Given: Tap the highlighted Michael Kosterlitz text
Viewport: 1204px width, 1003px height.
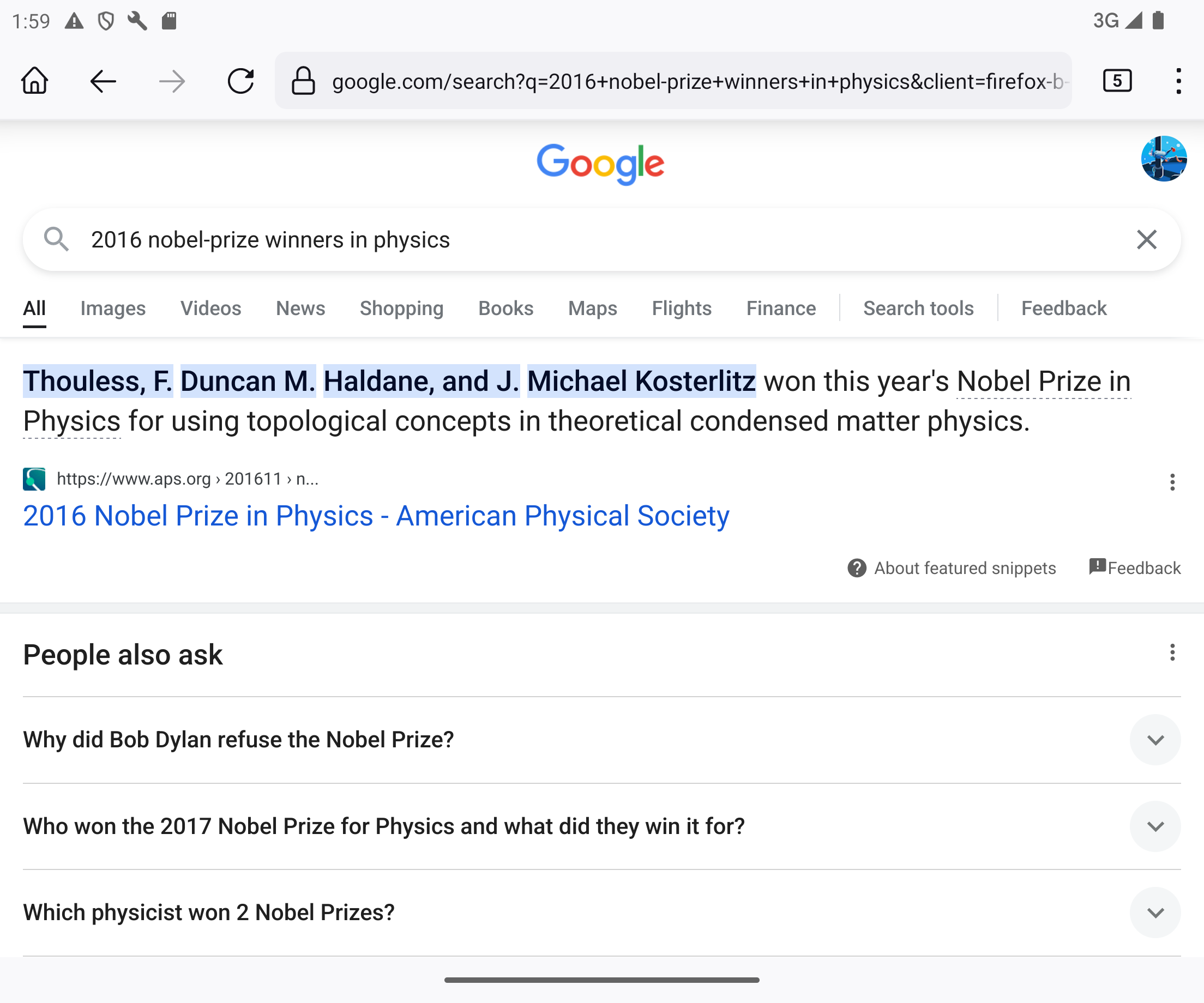Looking at the screenshot, I should 641,381.
